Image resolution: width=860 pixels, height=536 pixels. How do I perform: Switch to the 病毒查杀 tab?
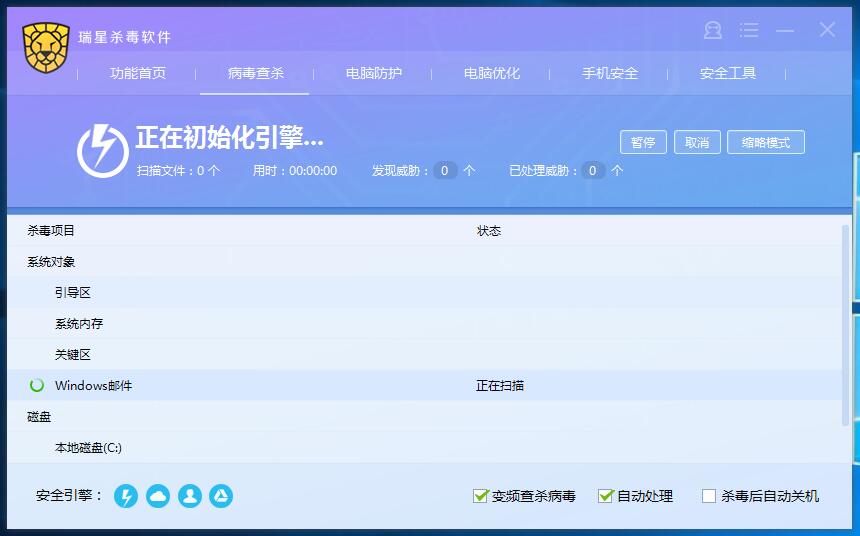[256, 73]
